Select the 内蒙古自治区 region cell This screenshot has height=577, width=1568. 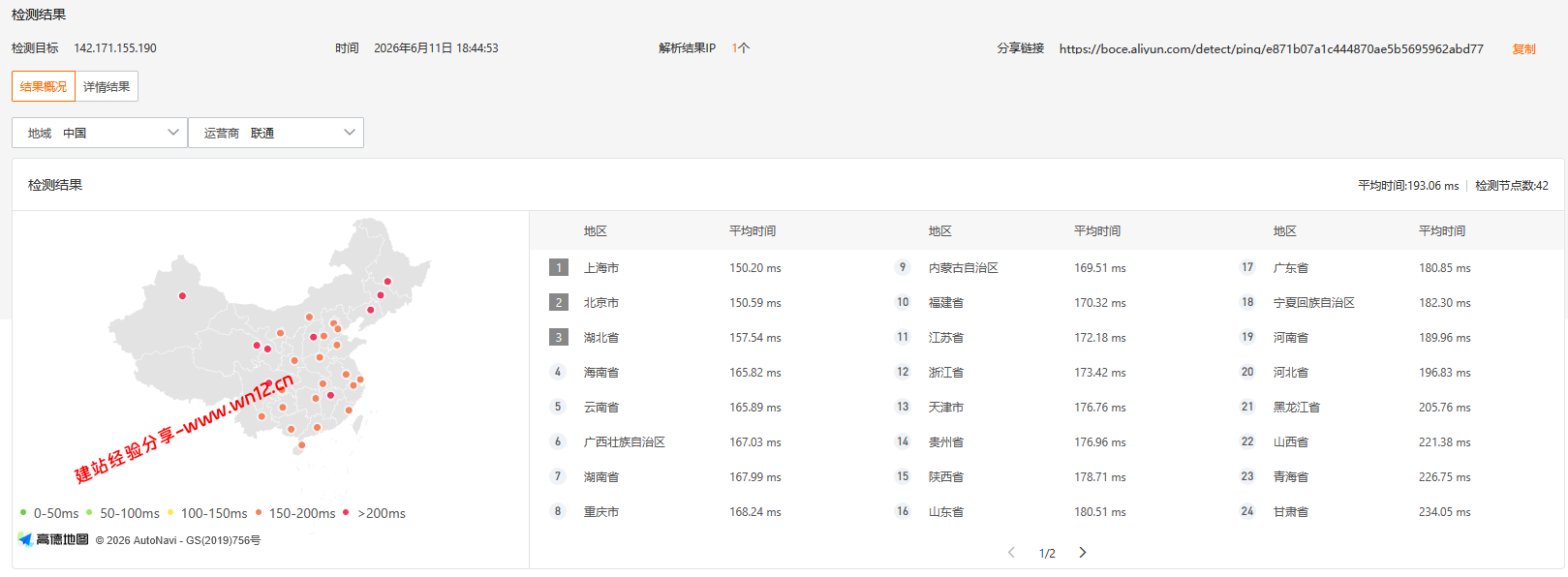pos(964,268)
